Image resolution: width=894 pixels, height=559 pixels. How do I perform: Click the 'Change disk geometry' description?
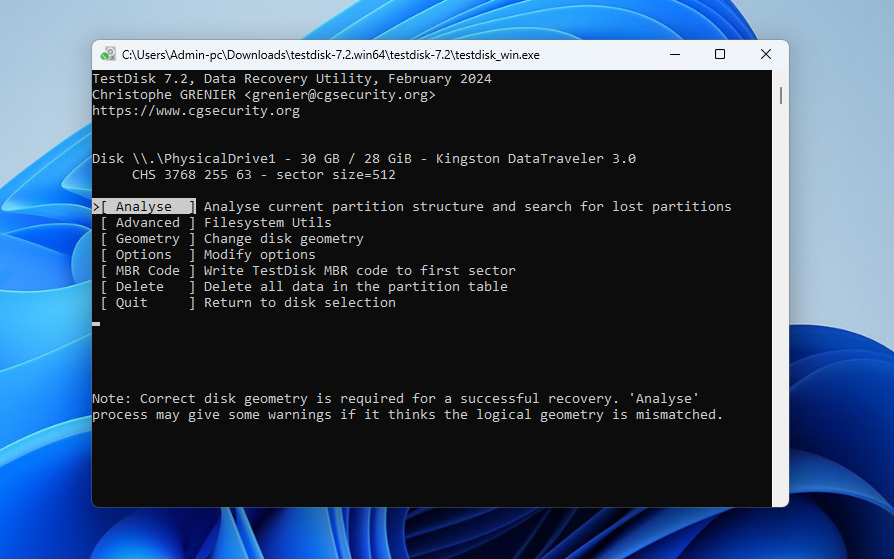284,238
